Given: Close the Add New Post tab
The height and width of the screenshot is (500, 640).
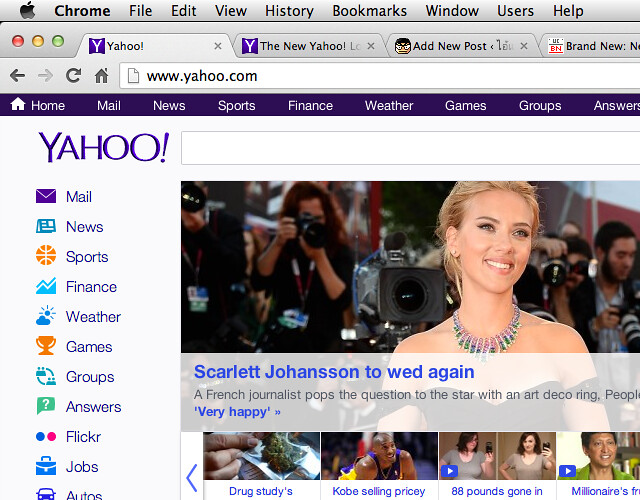Looking at the screenshot, I should (524, 46).
